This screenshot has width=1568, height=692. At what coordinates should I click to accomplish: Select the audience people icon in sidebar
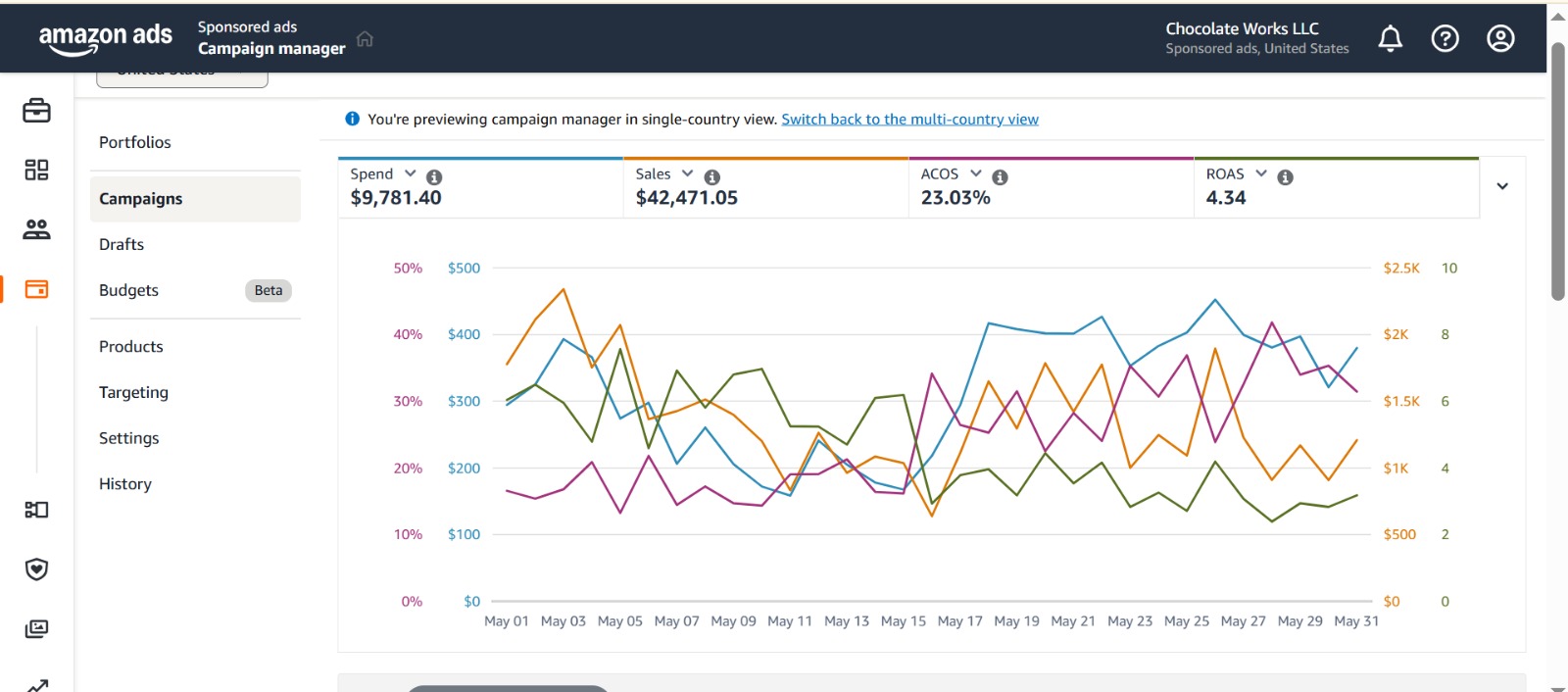click(x=36, y=229)
